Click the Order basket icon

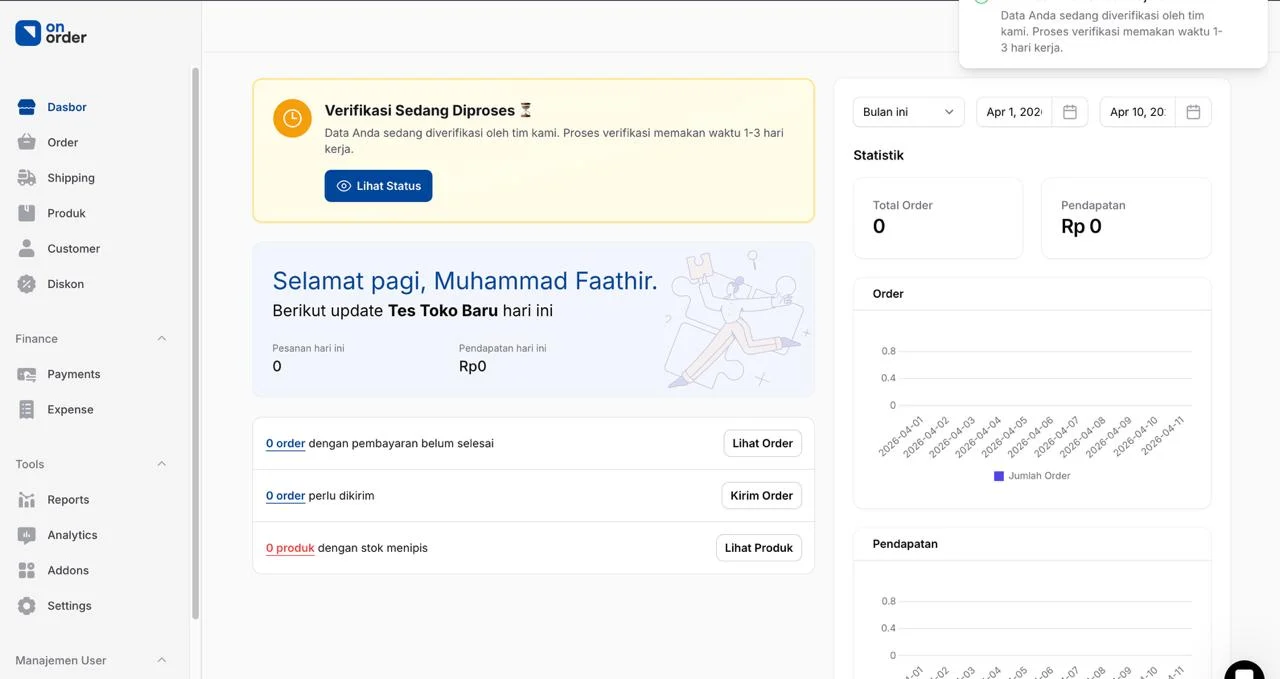click(x=27, y=142)
